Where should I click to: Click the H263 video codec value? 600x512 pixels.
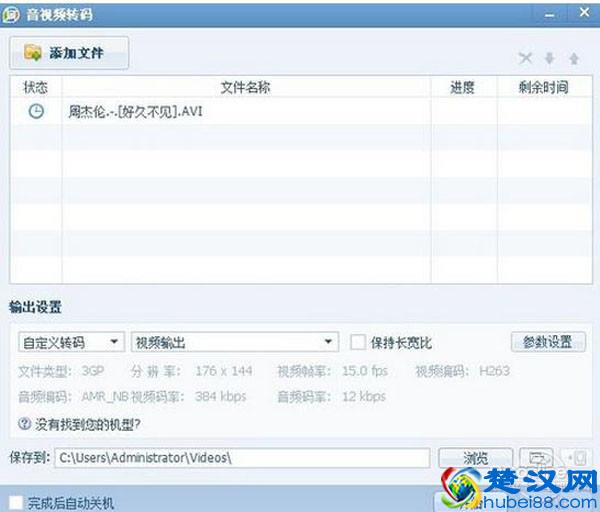point(494,371)
